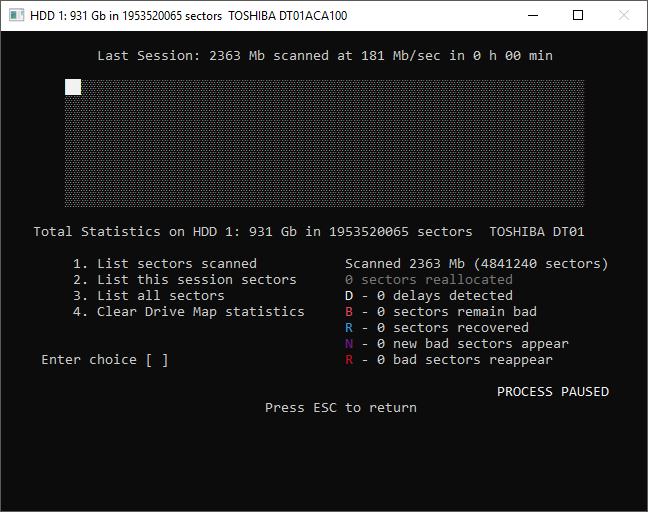Click the 'Press ESC to return' text

click(341, 408)
